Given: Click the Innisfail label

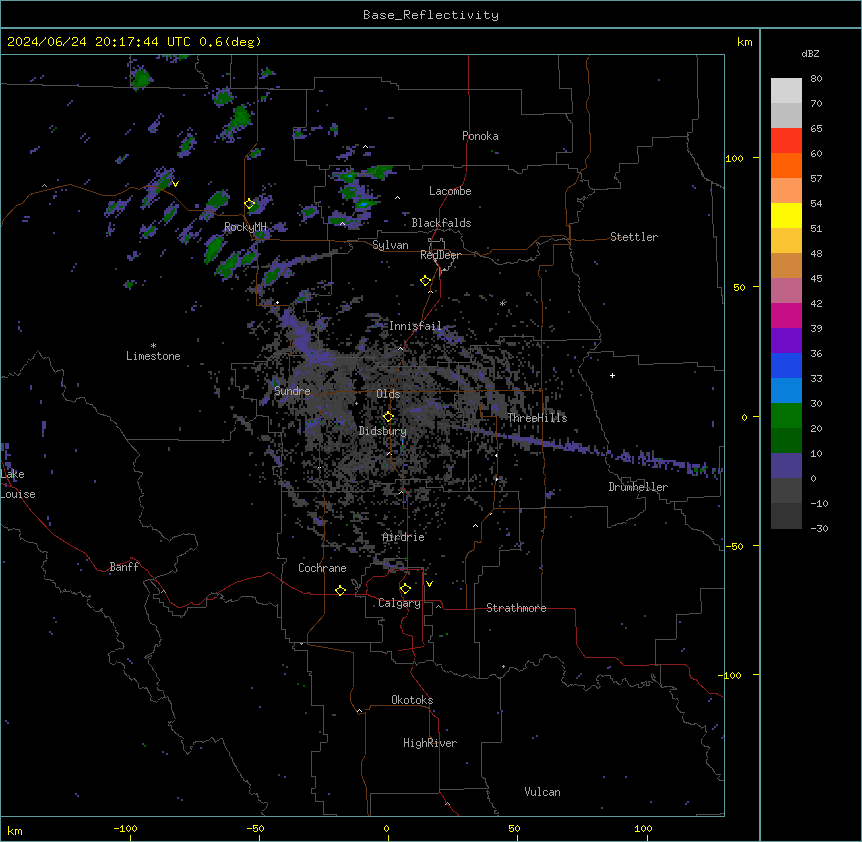Looking at the screenshot, I should click(x=415, y=326).
